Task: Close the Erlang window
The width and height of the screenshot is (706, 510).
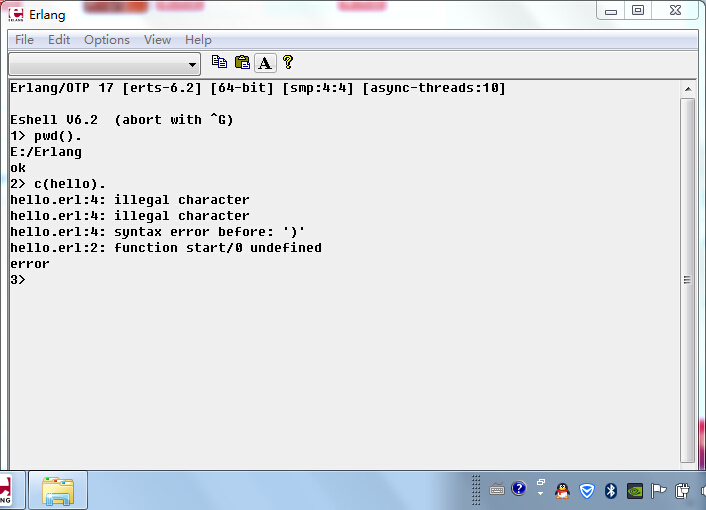Action: point(675,10)
